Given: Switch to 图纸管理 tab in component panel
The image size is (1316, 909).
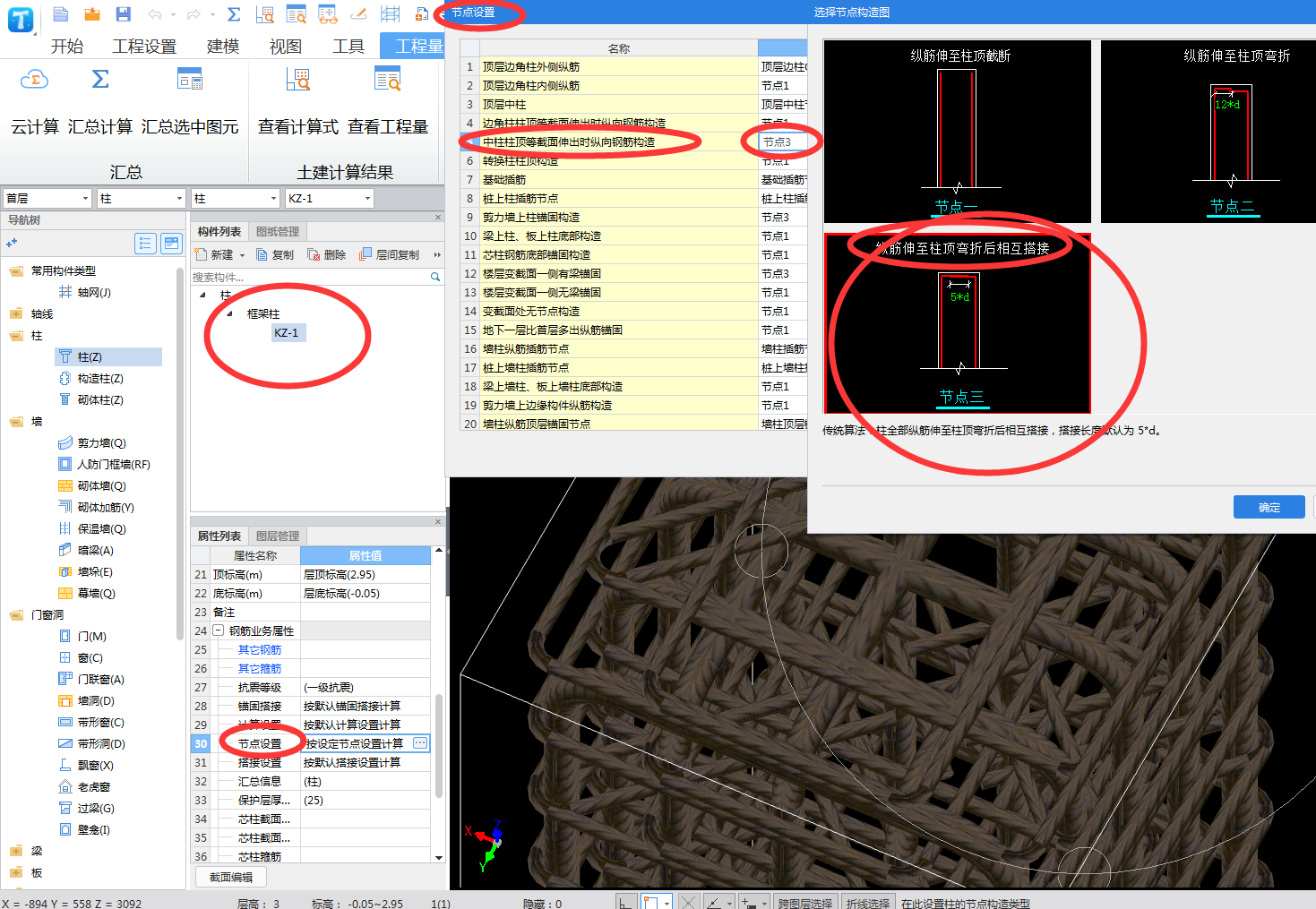Looking at the screenshot, I should pyautogui.click(x=278, y=232).
